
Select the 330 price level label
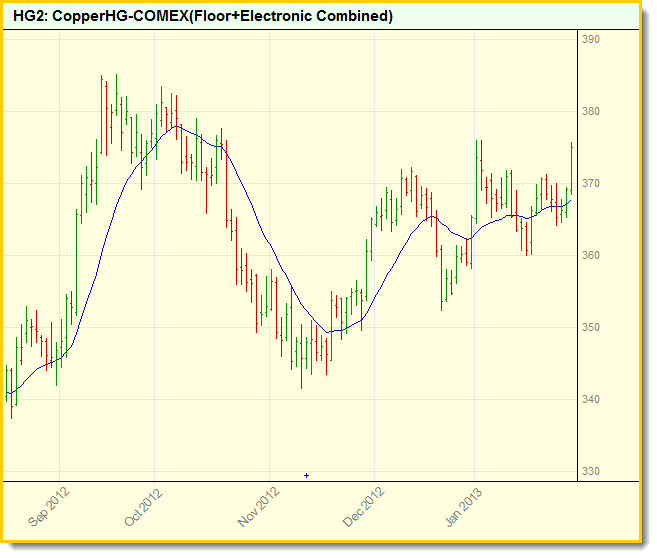click(x=590, y=471)
